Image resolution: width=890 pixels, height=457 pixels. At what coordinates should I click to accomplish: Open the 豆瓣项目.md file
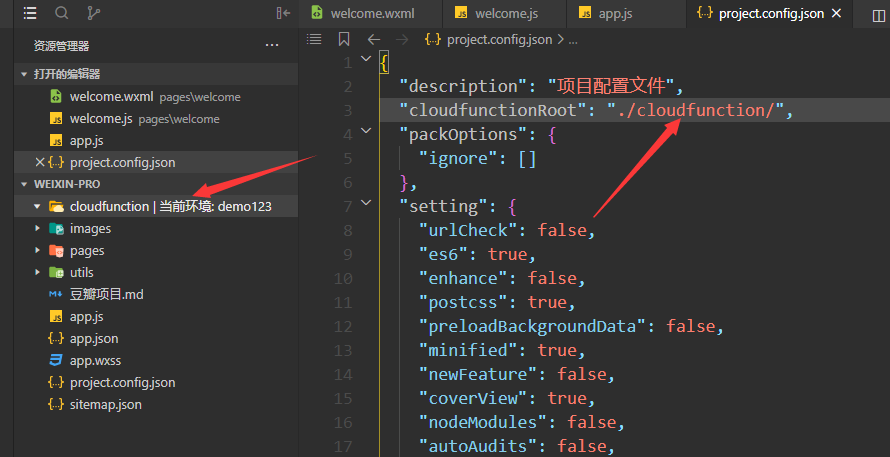click(x=156, y=295)
